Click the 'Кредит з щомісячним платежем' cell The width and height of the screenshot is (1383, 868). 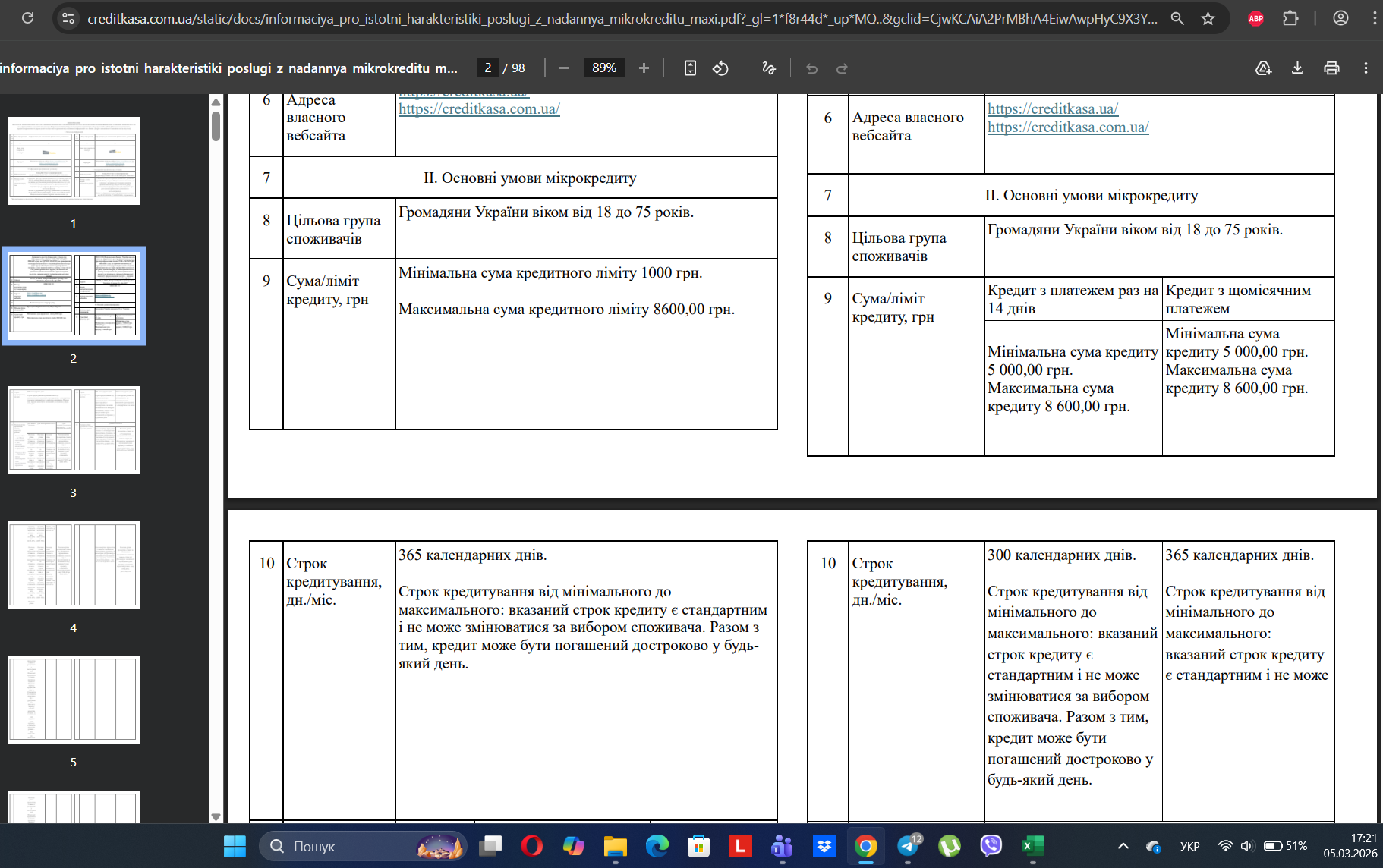tap(1248, 299)
